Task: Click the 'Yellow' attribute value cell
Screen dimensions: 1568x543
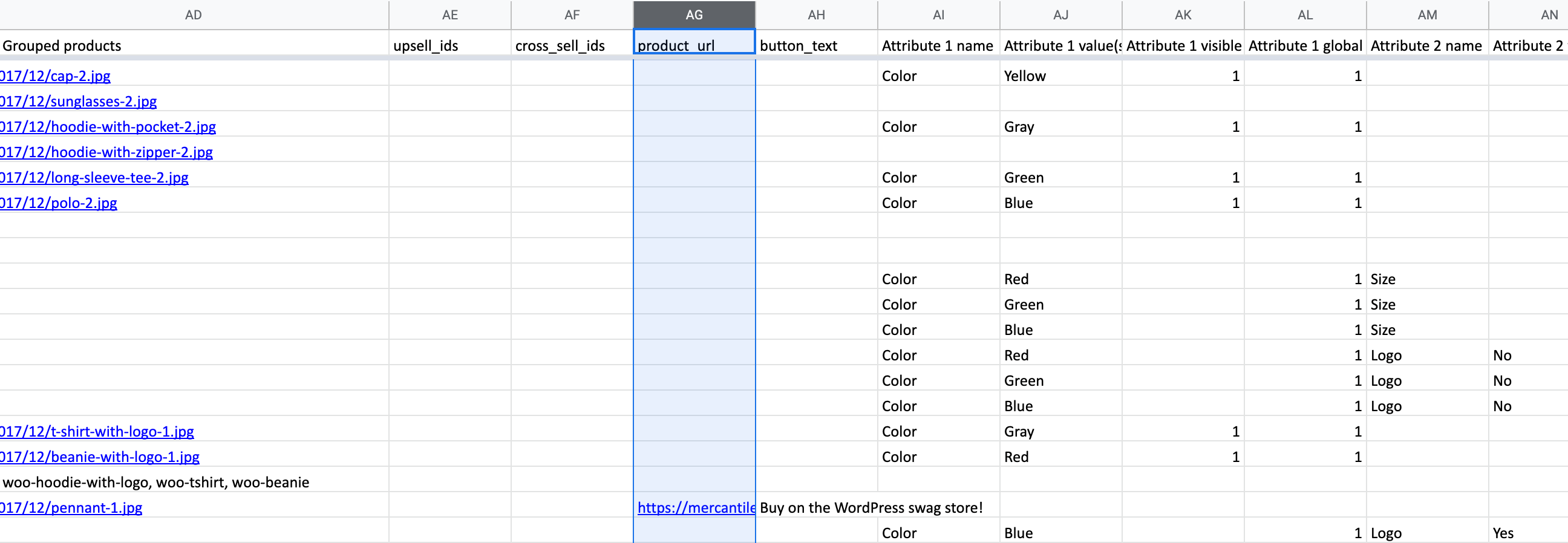Action: coord(1060,76)
